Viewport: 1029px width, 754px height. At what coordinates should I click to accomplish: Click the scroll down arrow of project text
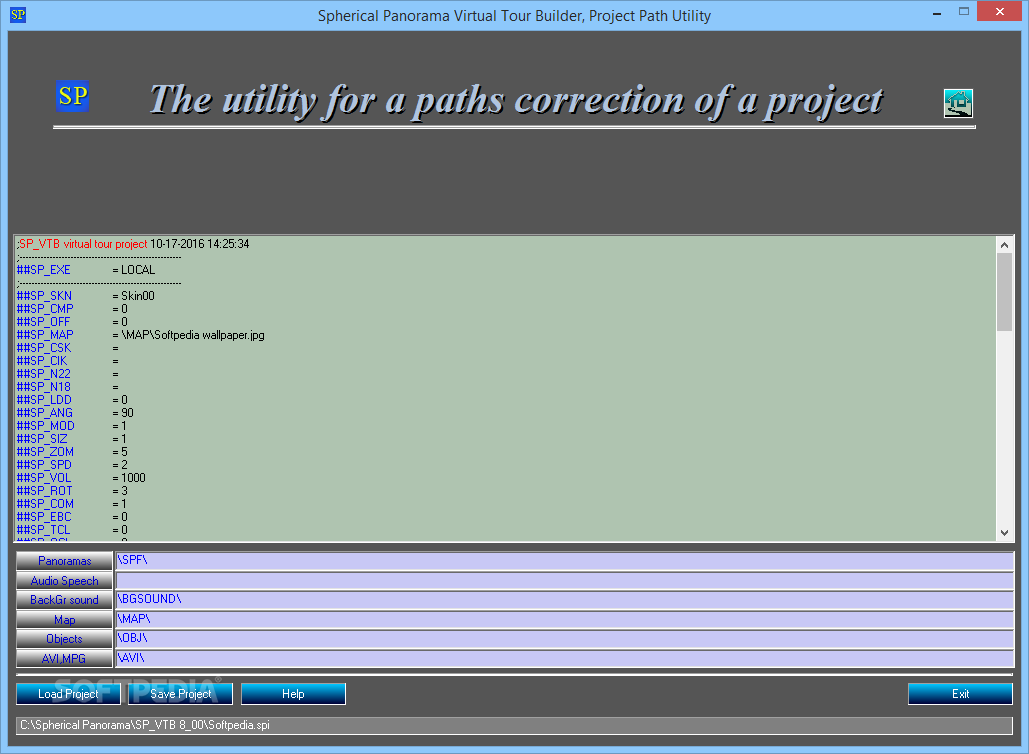tap(1004, 533)
